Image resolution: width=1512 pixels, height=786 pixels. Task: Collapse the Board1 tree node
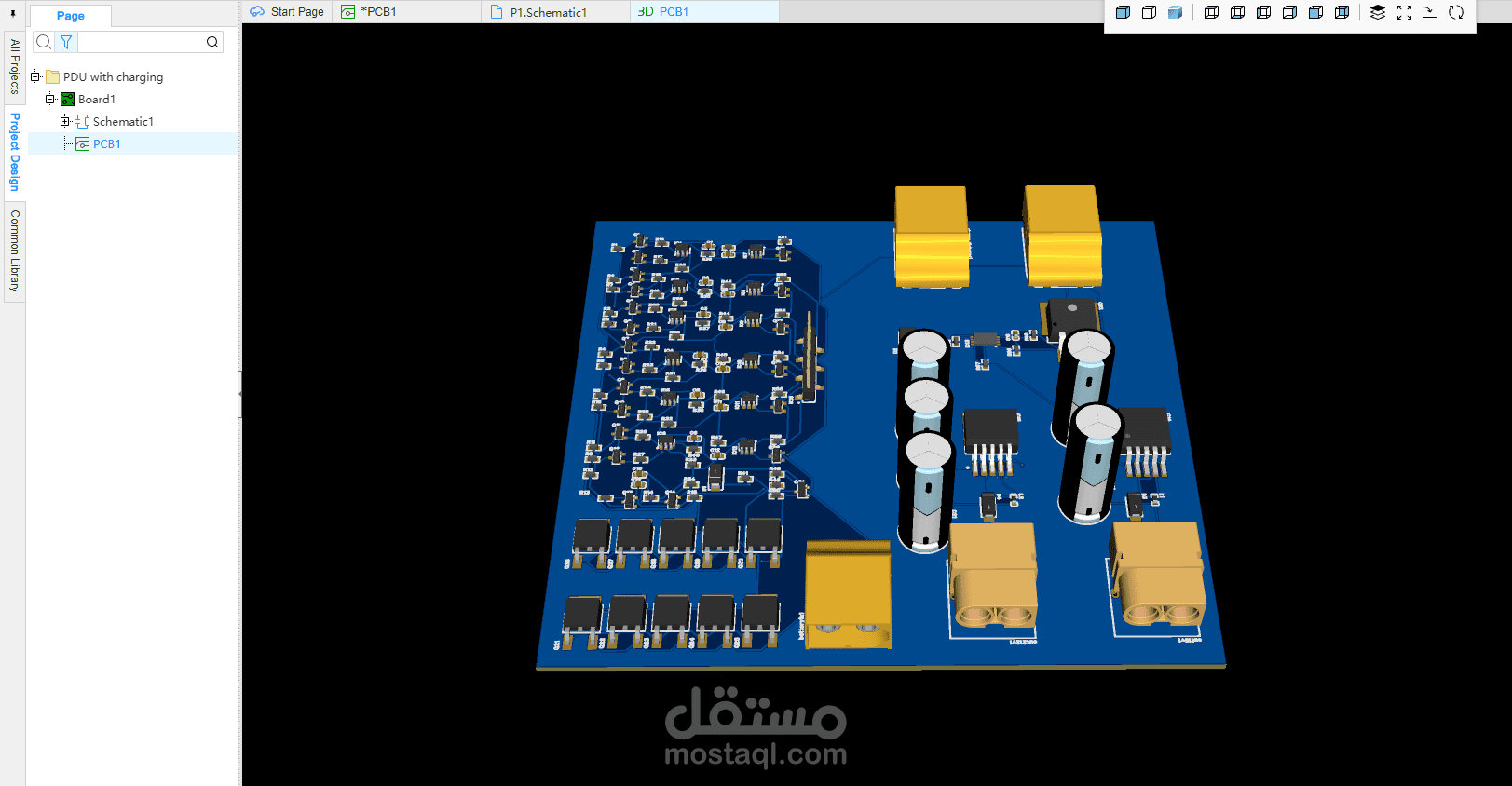coord(50,100)
